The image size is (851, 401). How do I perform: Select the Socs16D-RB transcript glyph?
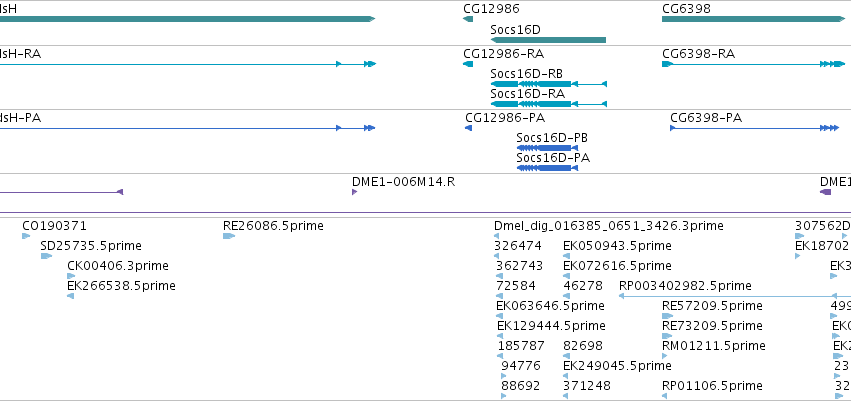tap(549, 84)
